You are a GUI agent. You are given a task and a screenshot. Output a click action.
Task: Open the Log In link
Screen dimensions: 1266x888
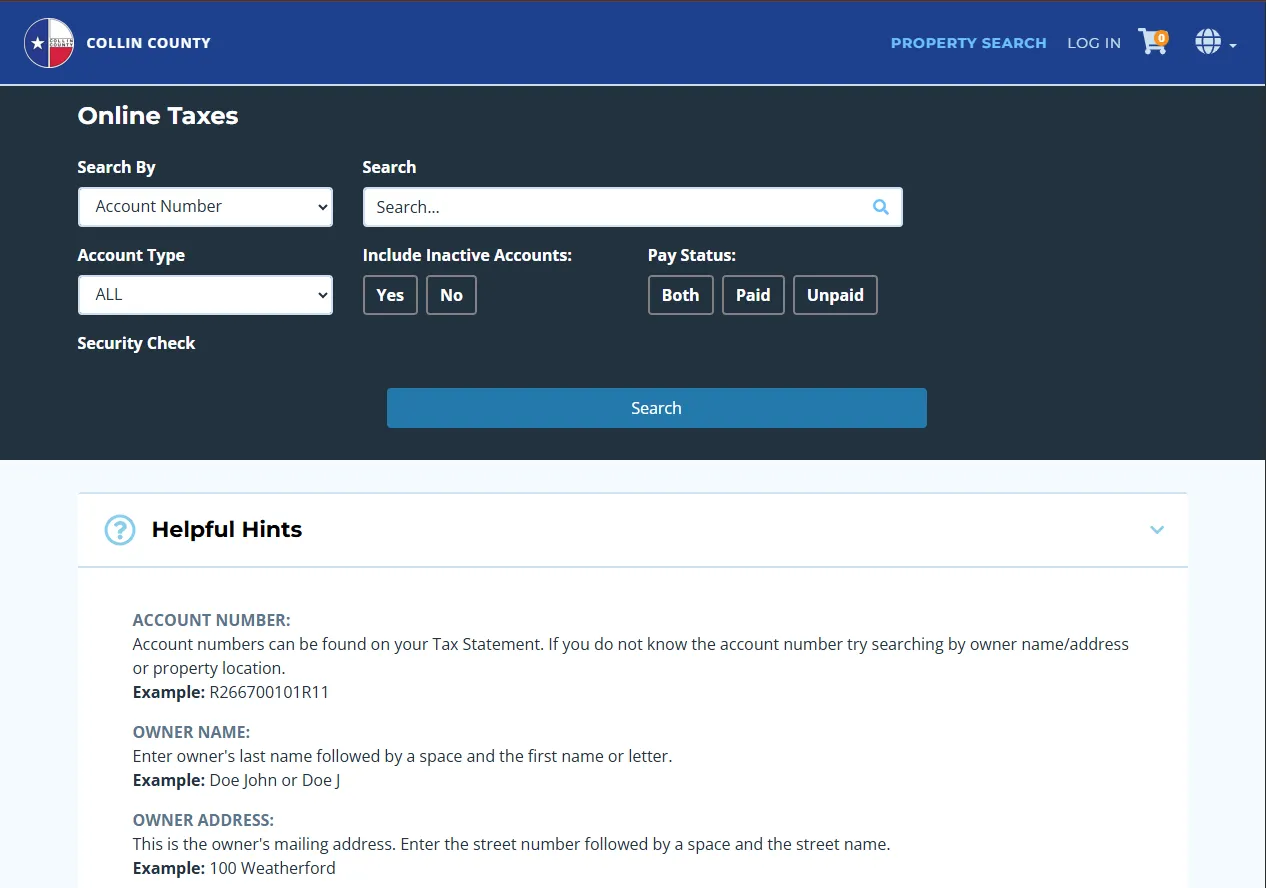(x=1094, y=43)
